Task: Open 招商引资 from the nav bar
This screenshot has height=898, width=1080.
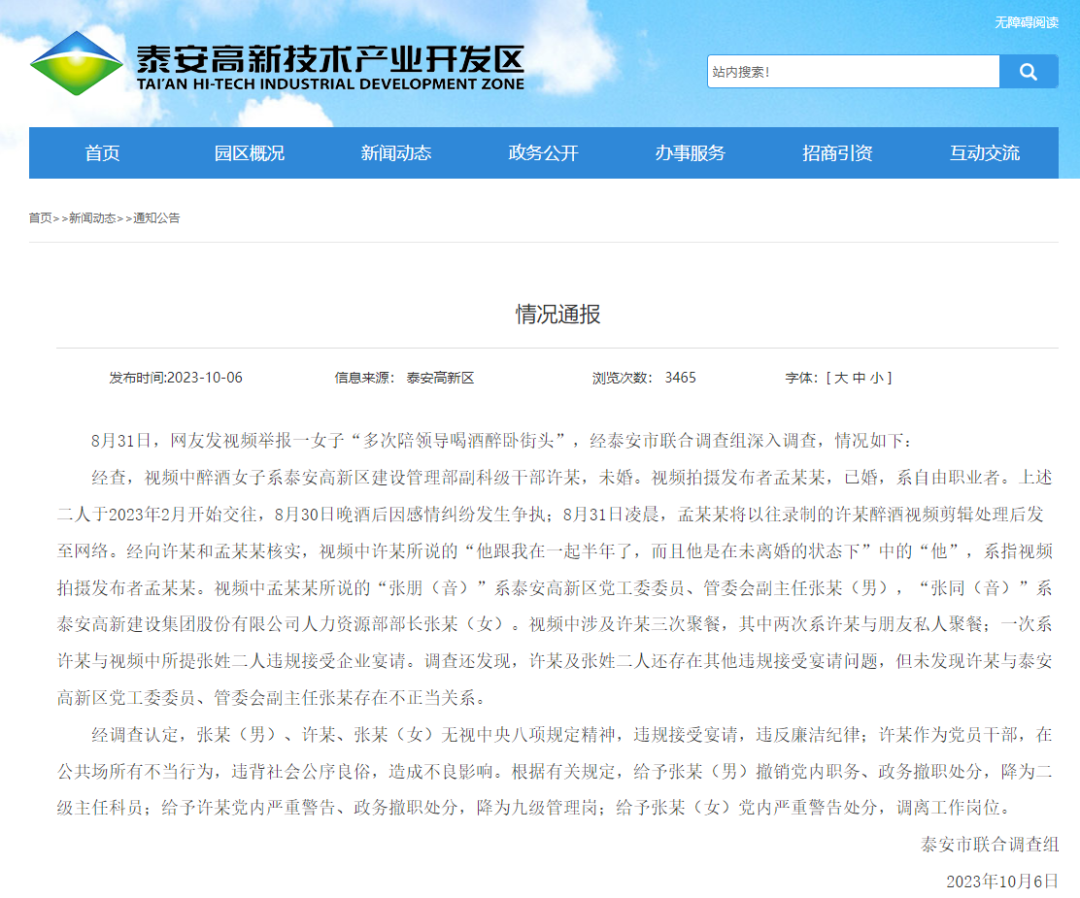Action: pyautogui.click(x=837, y=153)
